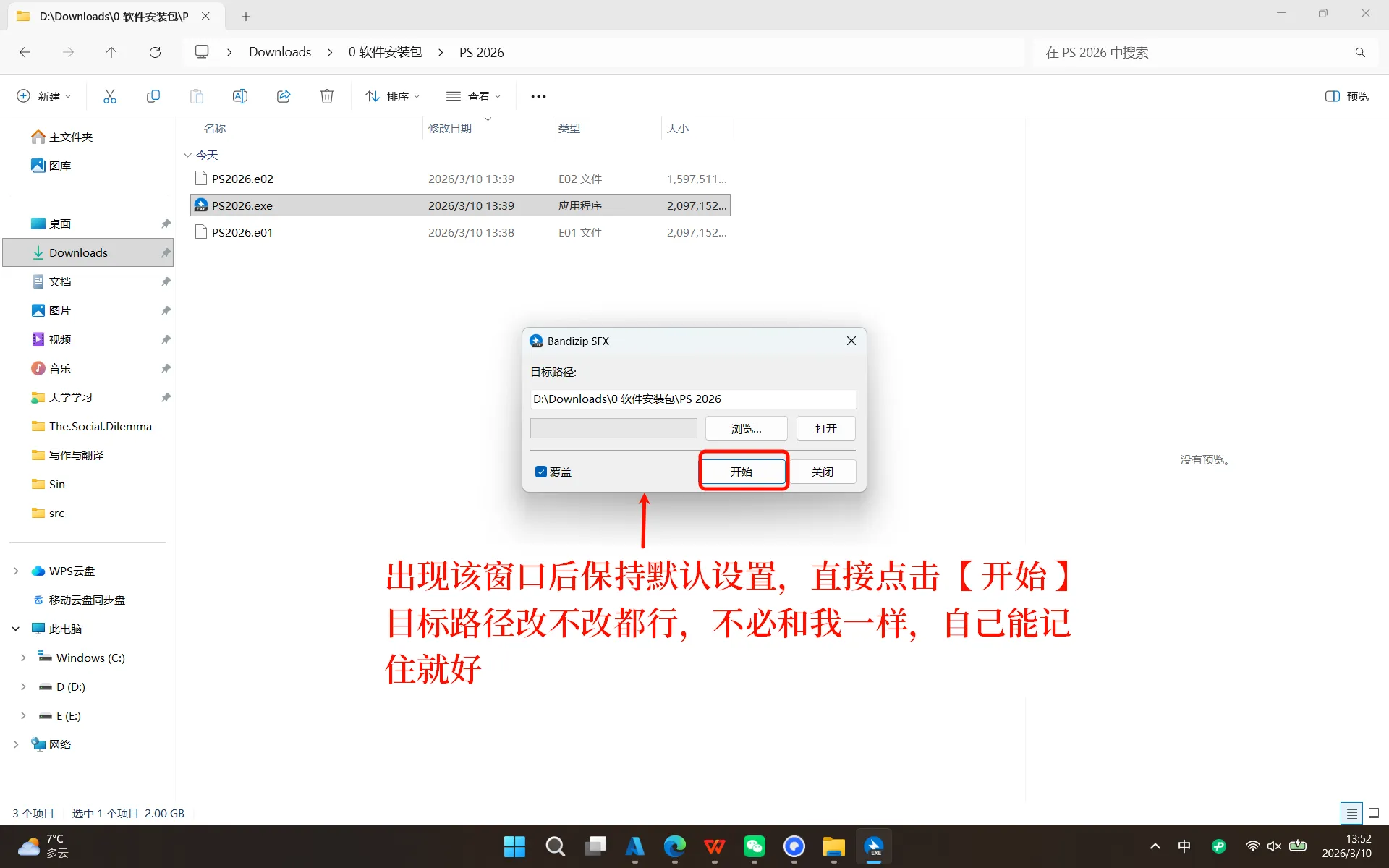This screenshot has width=1389, height=868.
Task: Click the 目标路径 target path field
Action: pos(692,399)
